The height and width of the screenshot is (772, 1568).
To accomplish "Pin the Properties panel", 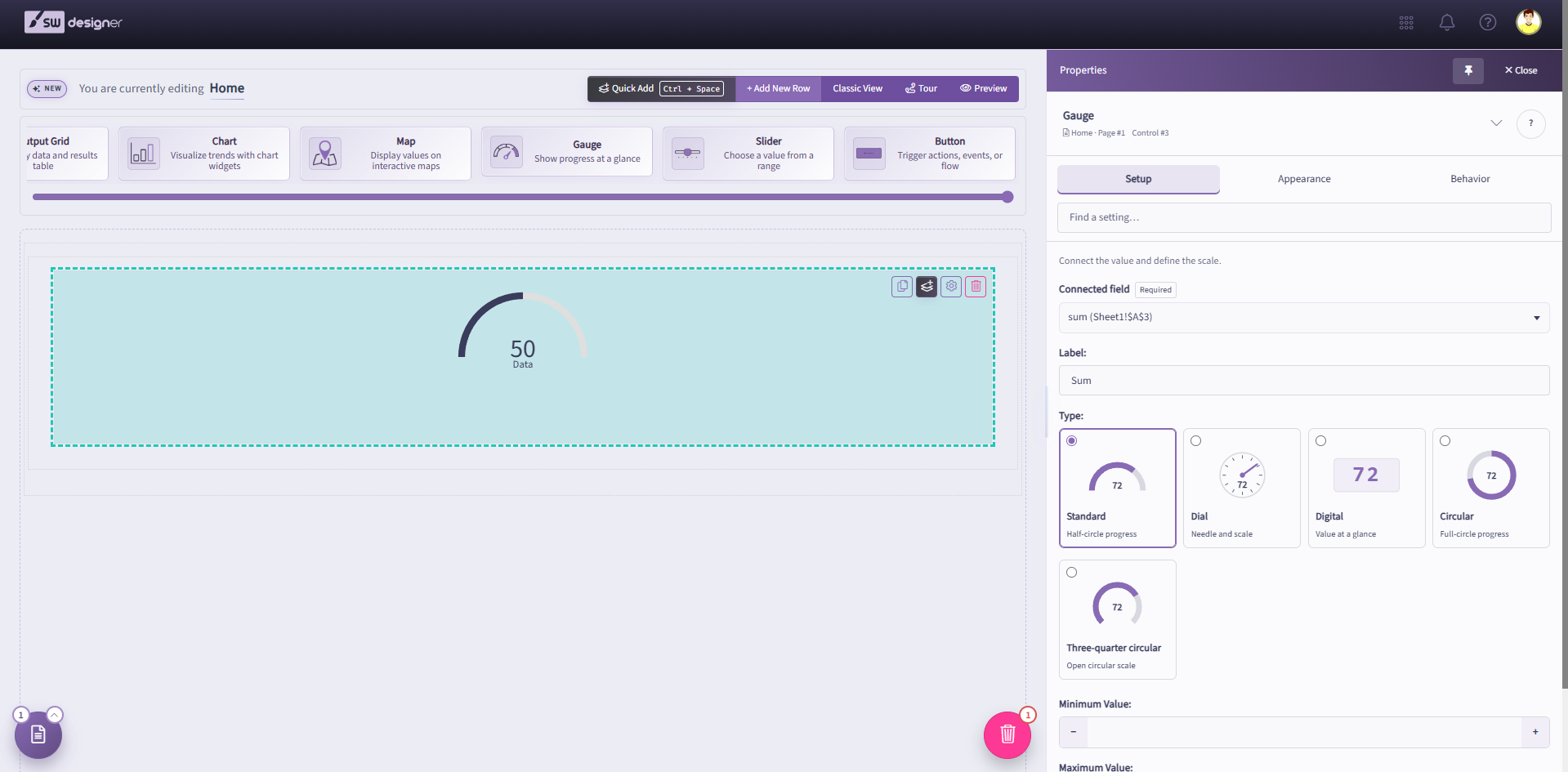I will 1468,70.
